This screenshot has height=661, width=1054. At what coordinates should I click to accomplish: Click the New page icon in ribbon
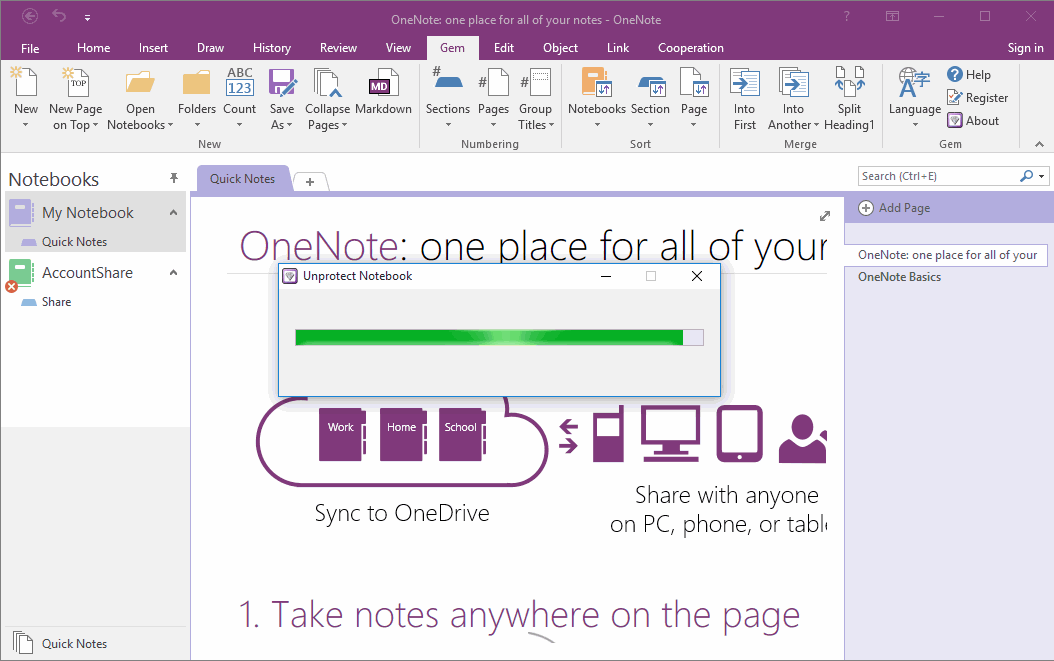(25, 82)
